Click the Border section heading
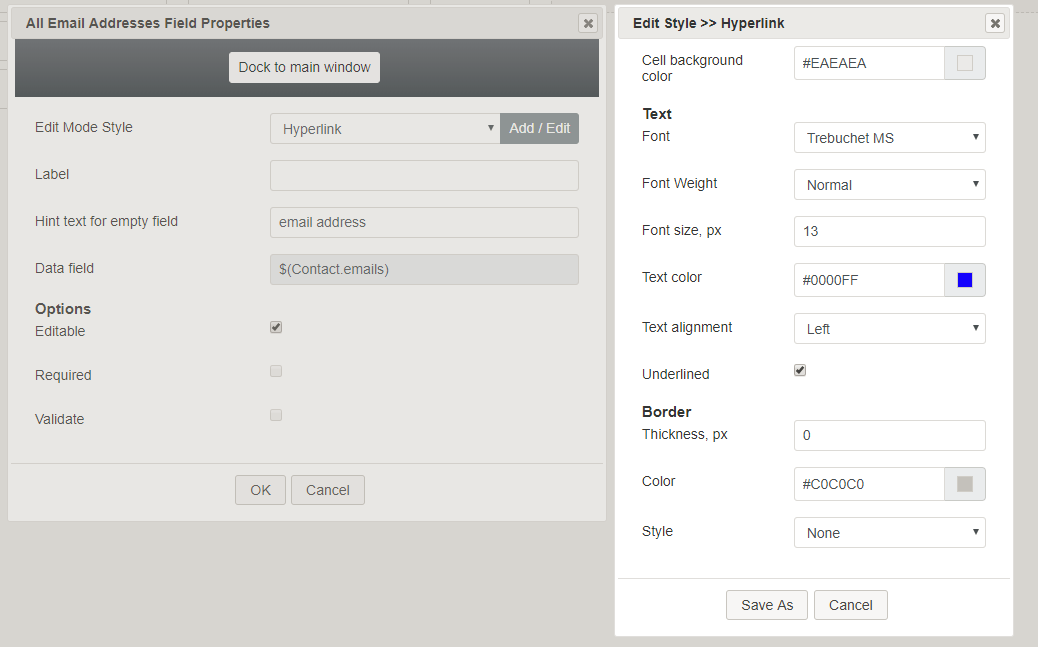Viewport: 1038px width, 647px height. pyautogui.click(x=667, y=412)
